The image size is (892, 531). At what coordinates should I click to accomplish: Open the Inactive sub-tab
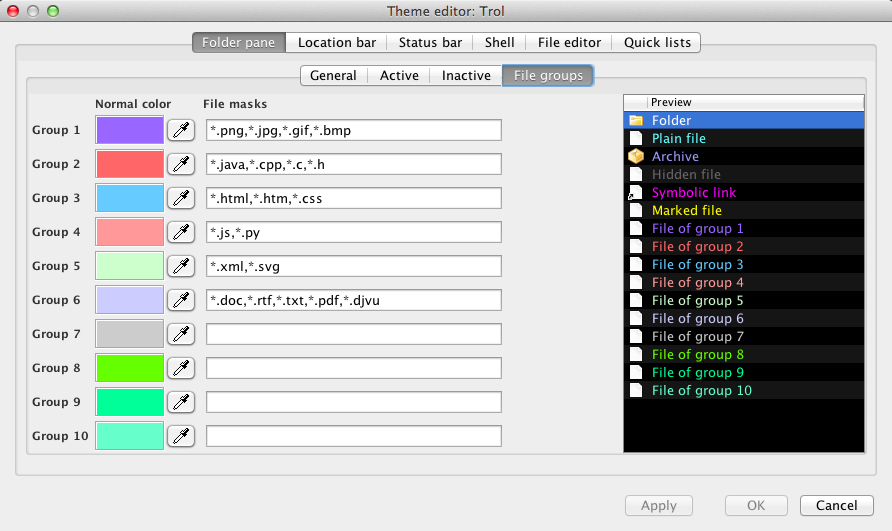tap(466, 76)
